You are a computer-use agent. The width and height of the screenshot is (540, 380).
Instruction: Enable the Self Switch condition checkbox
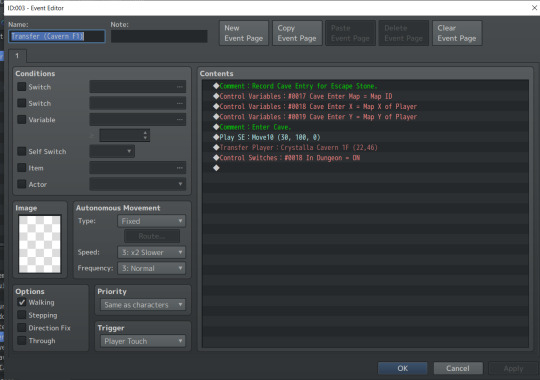coord(22,151)
